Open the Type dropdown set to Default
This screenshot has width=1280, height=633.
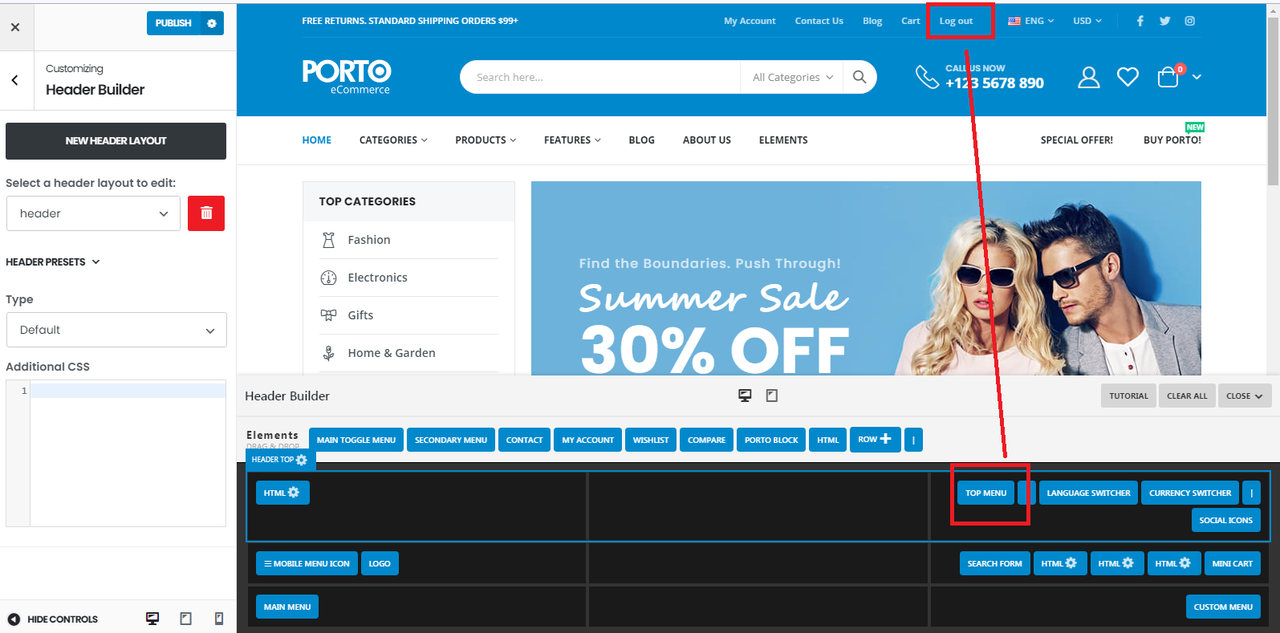116,330
